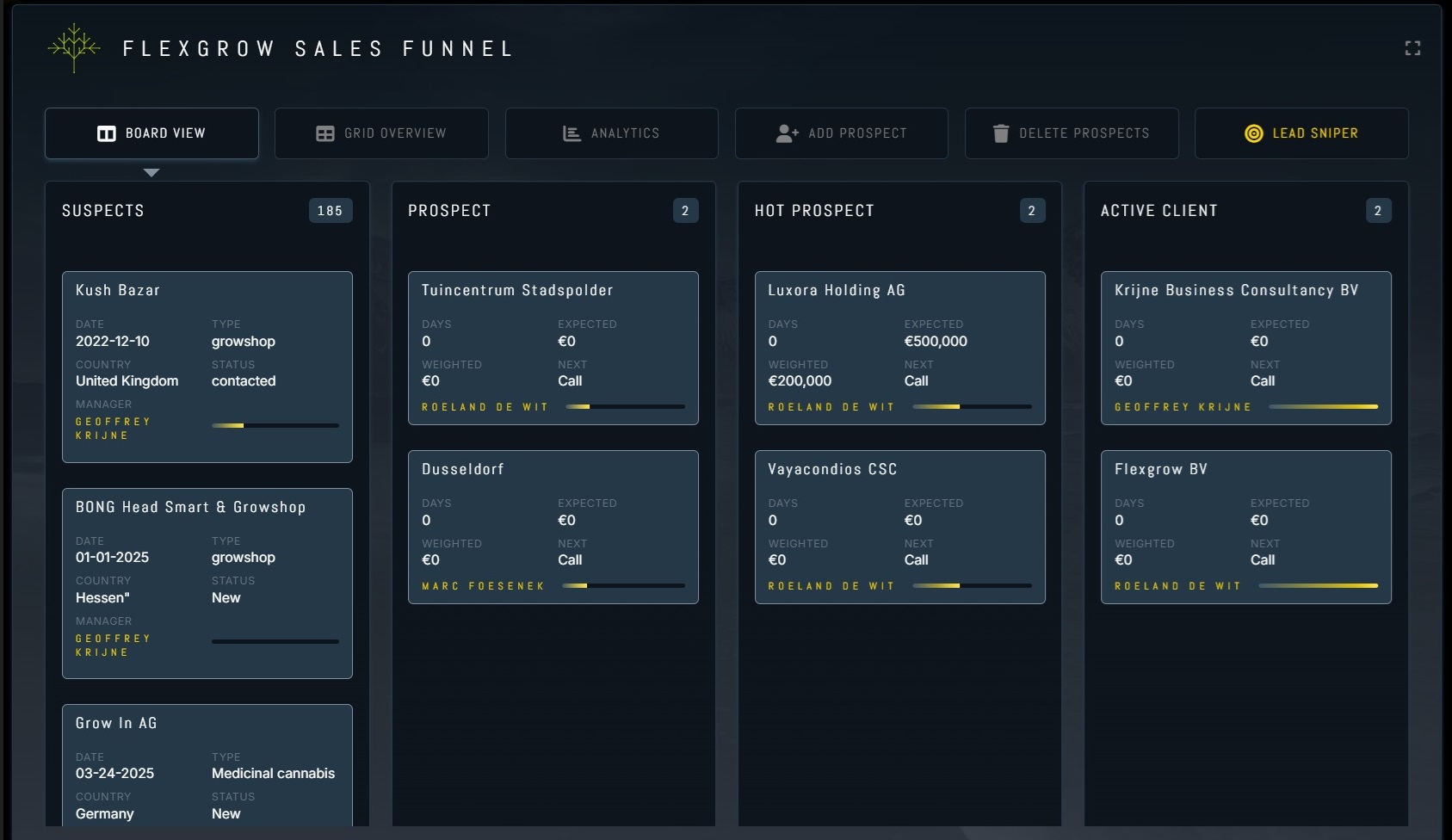Click manager Roeland de Wit on Flexgrow BV card
The width and height of the screenshot is (1452, 840).
[1178, 586]
